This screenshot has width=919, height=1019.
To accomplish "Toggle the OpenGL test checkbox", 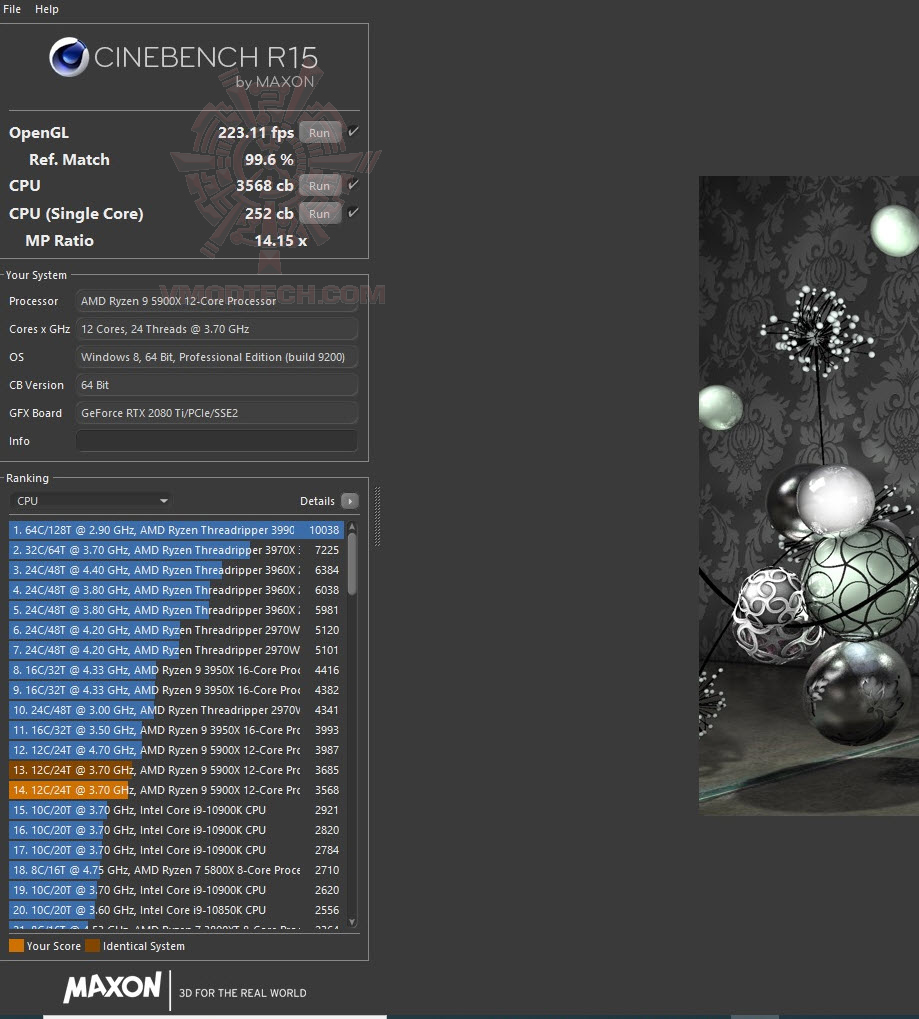I will (353, 132).
